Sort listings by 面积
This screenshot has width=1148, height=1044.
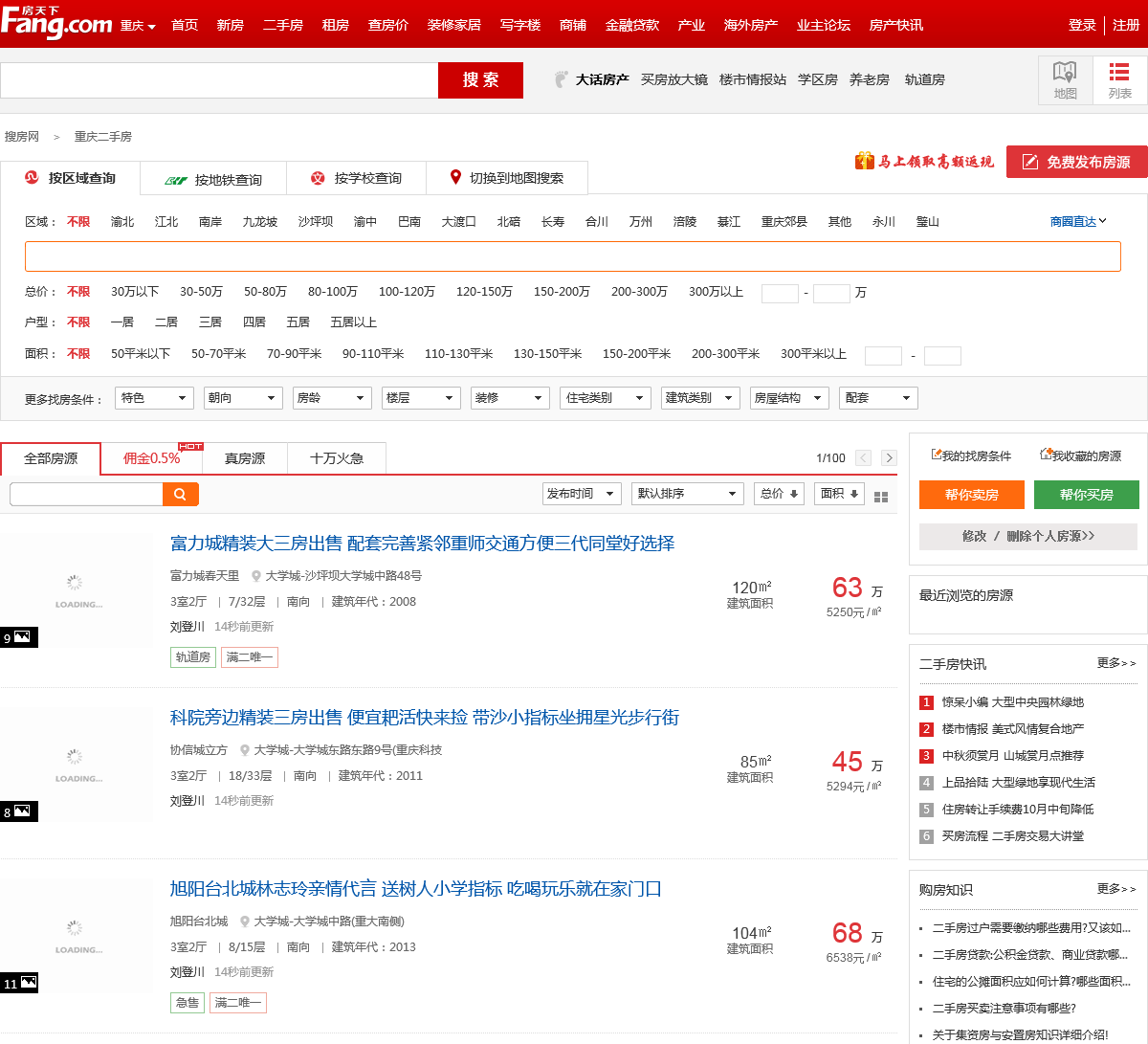839,494
